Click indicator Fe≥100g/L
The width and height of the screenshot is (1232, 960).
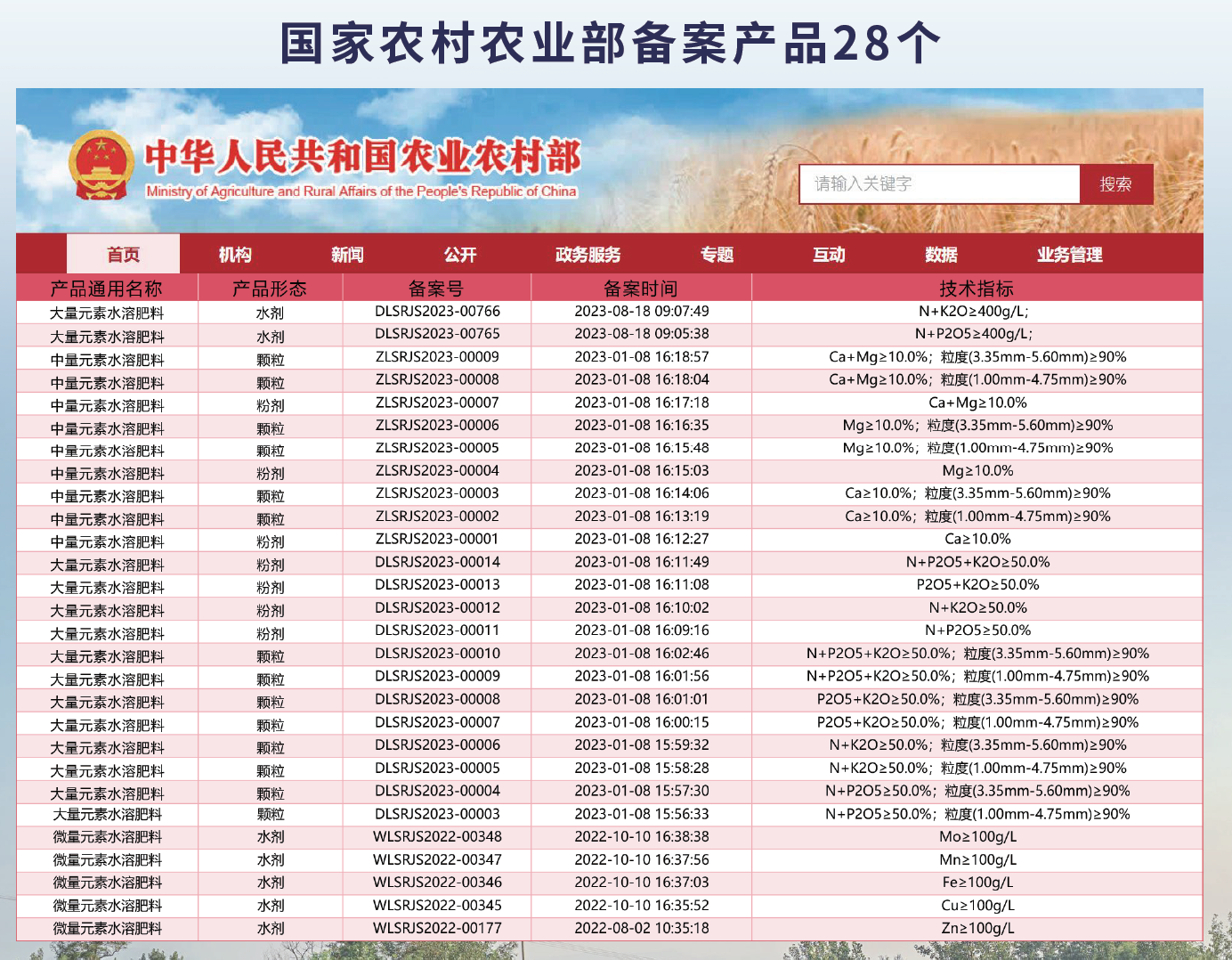coord(977,882)
